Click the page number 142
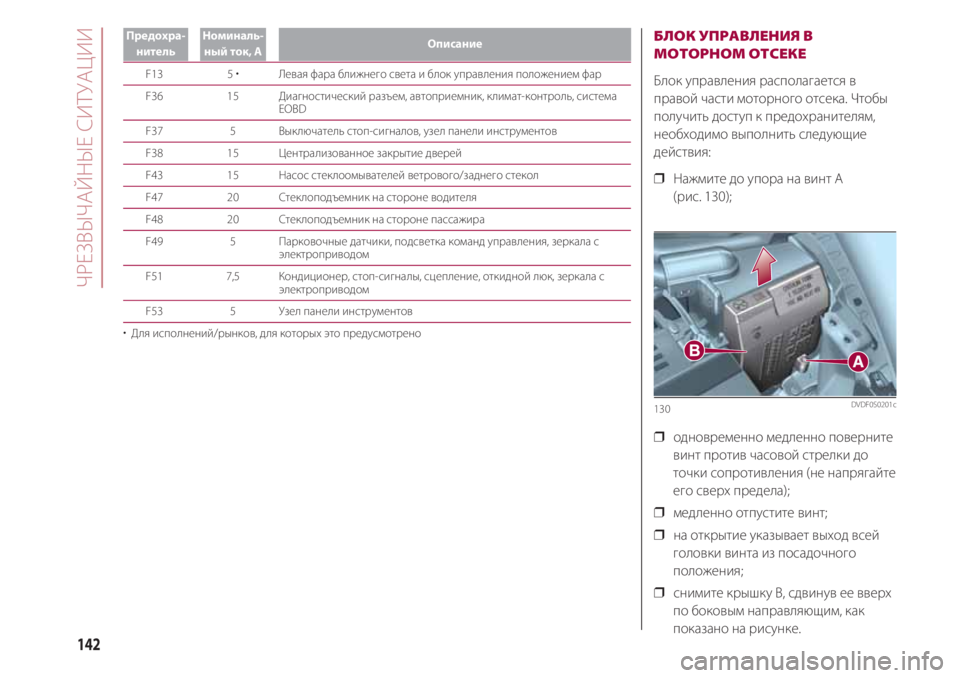 89,644
